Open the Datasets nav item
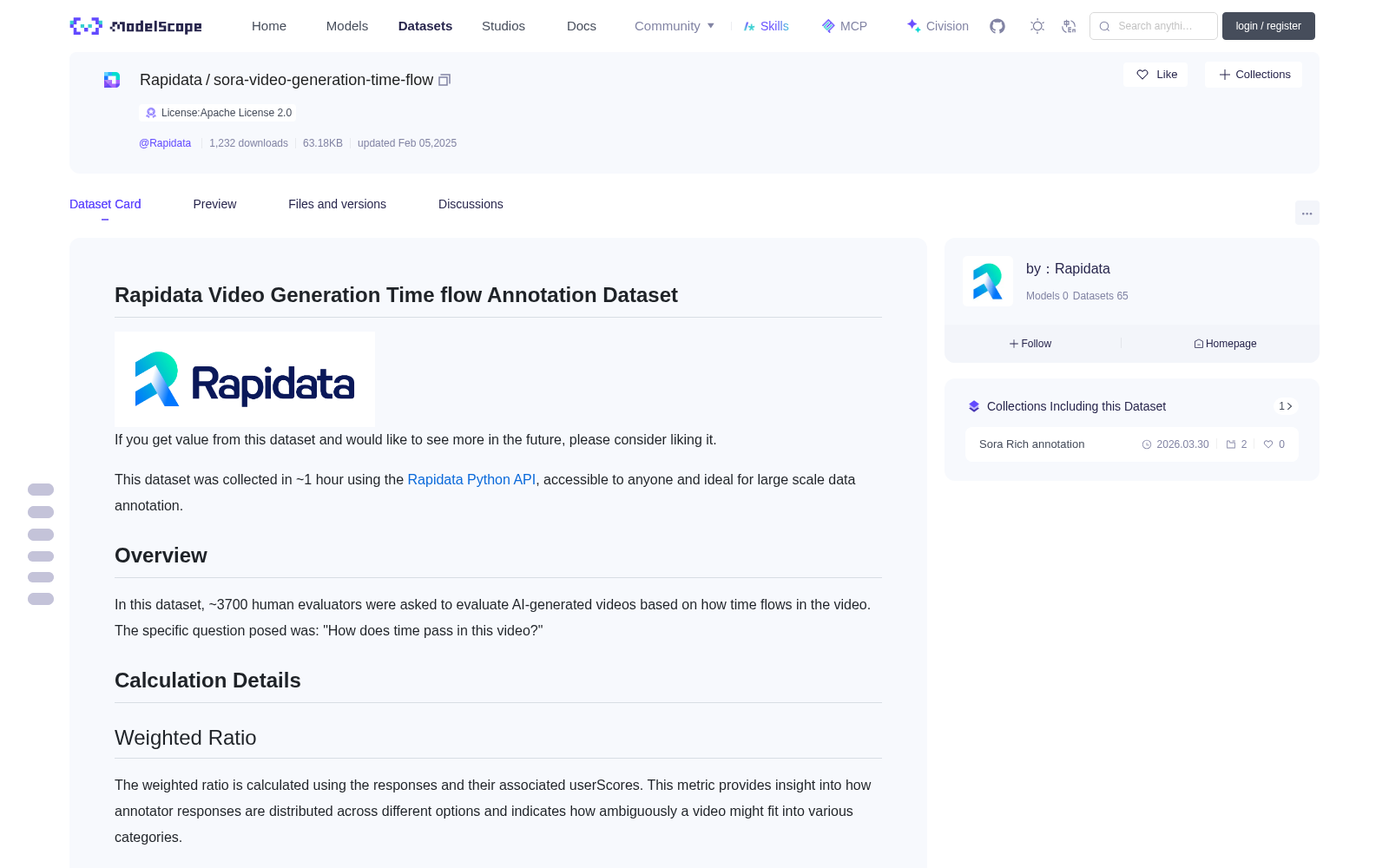Image resolution: width=1389 pixels, height=868 pixels. point(425,26)
